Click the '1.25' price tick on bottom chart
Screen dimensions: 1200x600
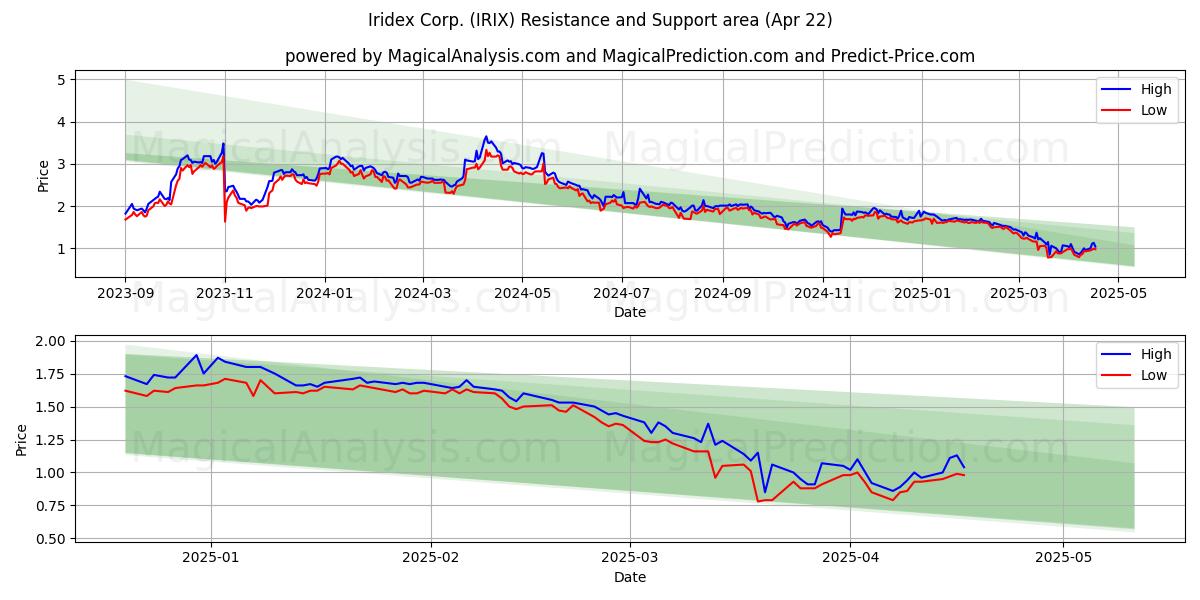[x=50, y=440]
